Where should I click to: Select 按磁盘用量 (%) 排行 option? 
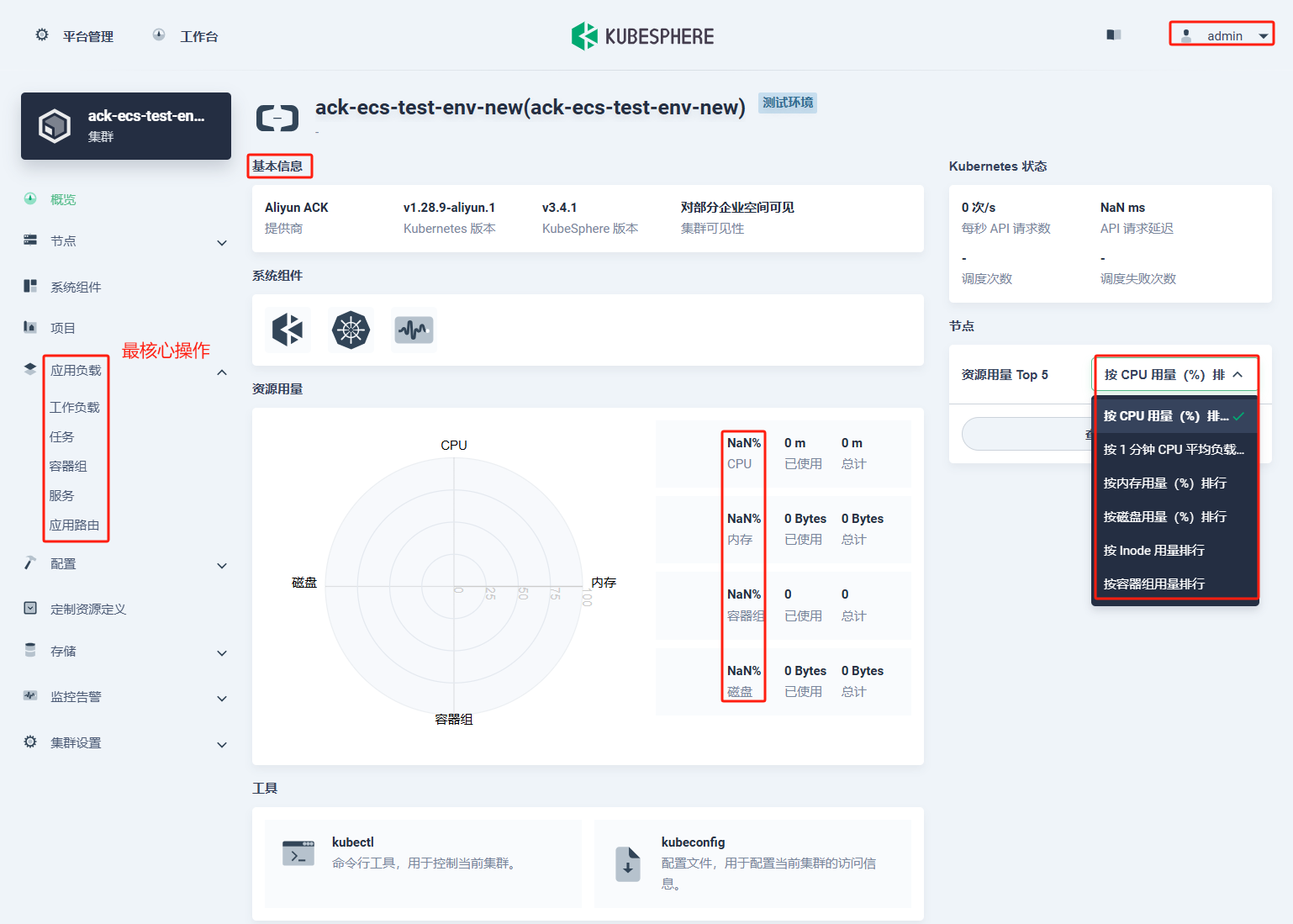click(x=1174, y=517)
